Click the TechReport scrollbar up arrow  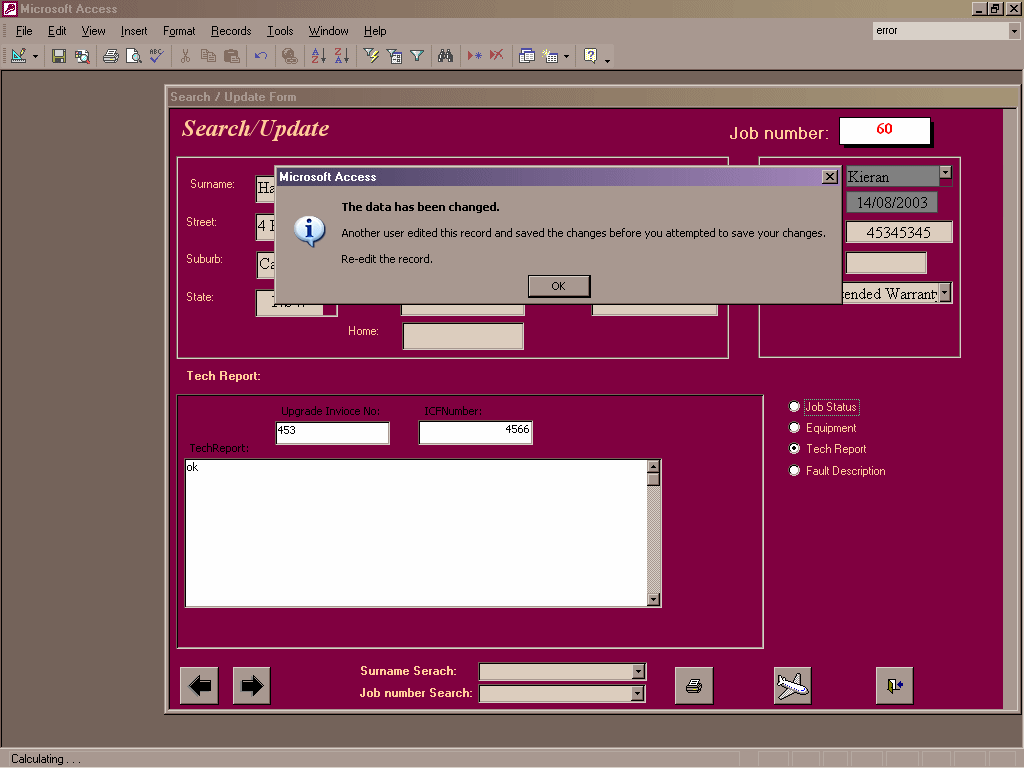653,466
